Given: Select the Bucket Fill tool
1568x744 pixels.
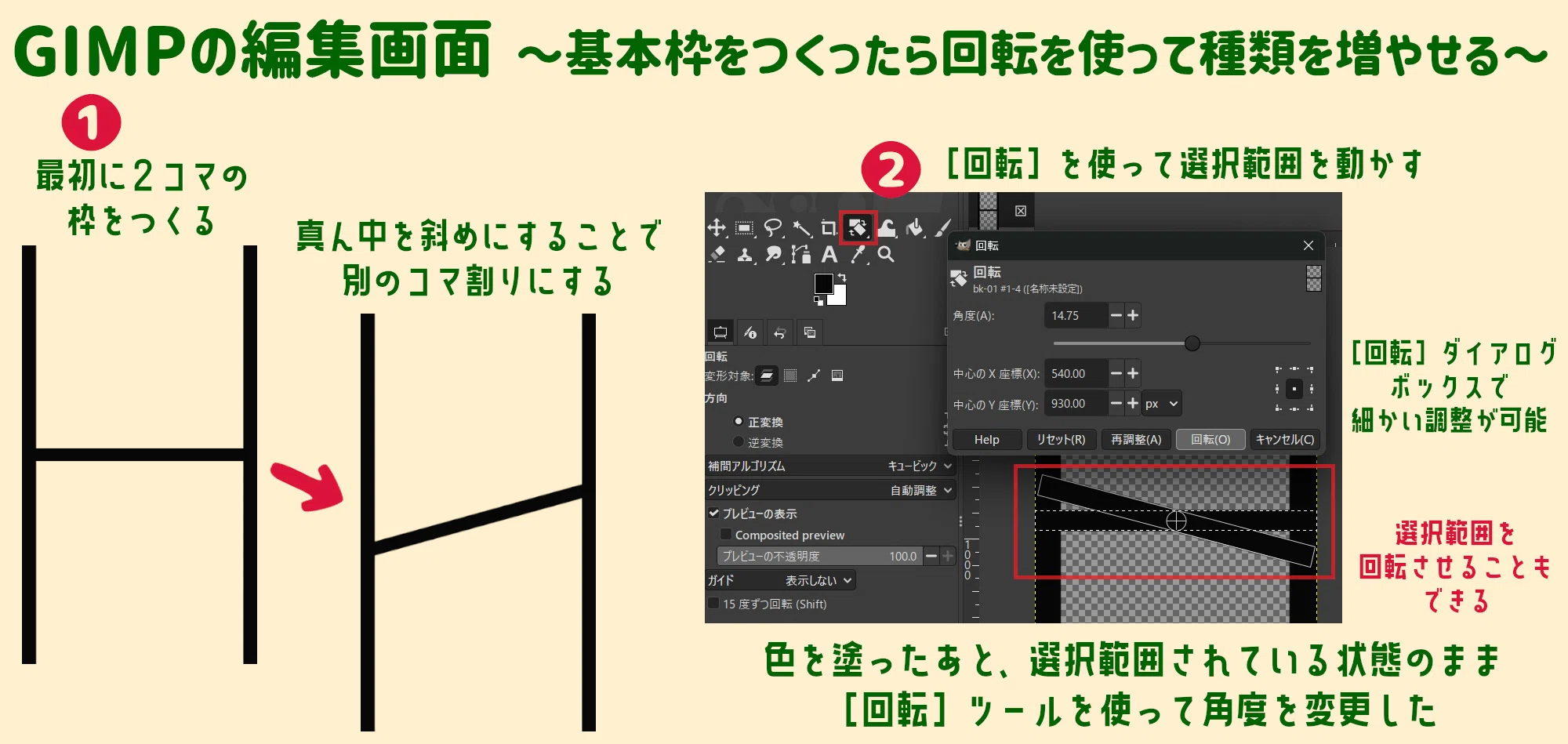Looking at the screenshot, I should point(915,228).
